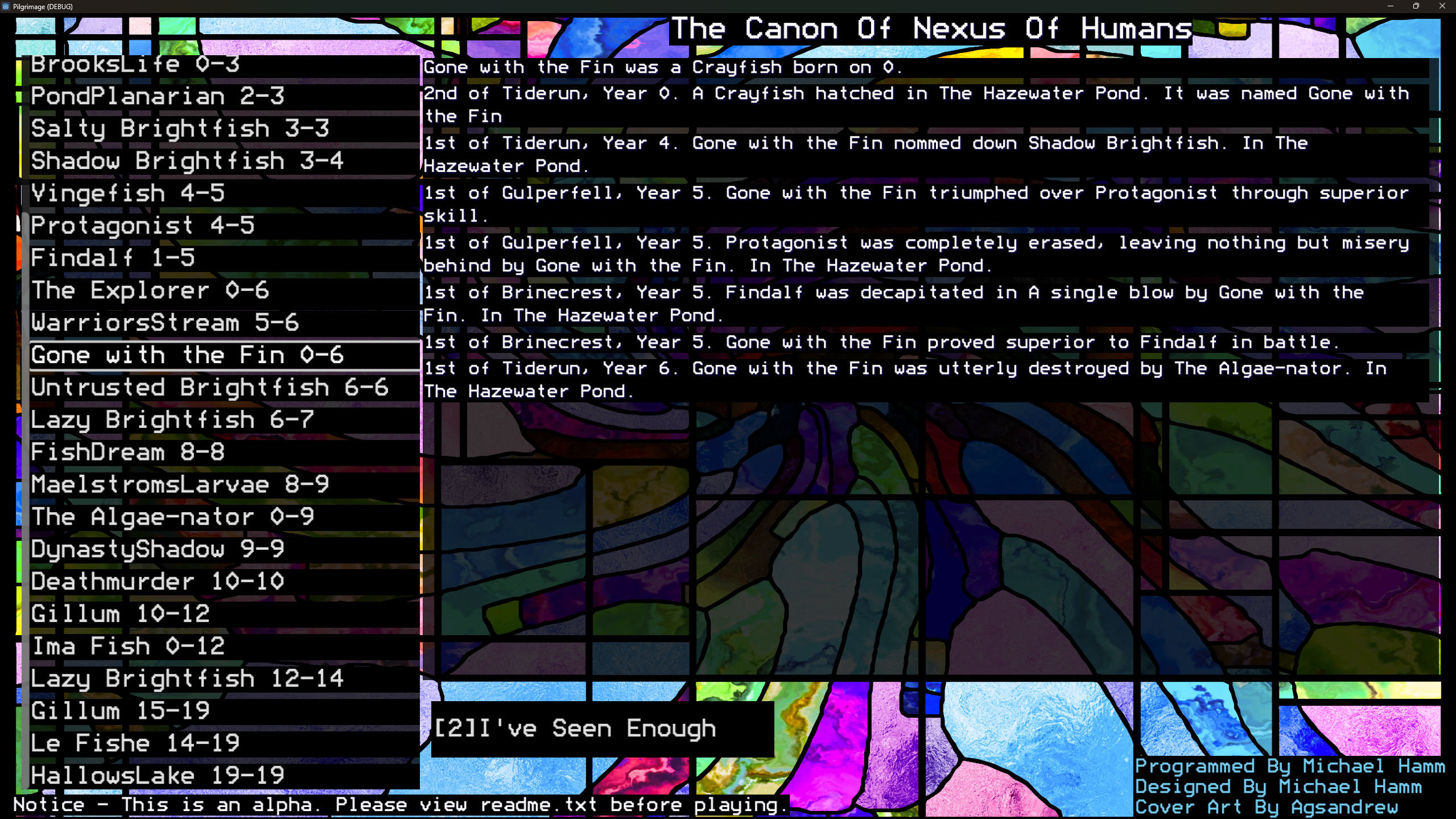Click the Pilgrimage app icon in title bar
The width and height of the screenshot is (1456, 819).
(x=6, y=6)
